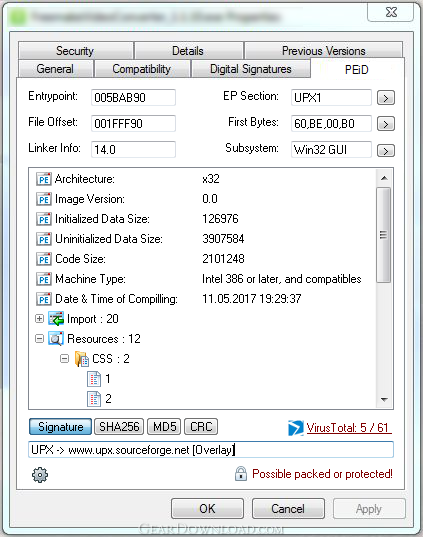423x537 pixels.
Task: Open the Compatibility tab
Action: click(x=141, y=69)
